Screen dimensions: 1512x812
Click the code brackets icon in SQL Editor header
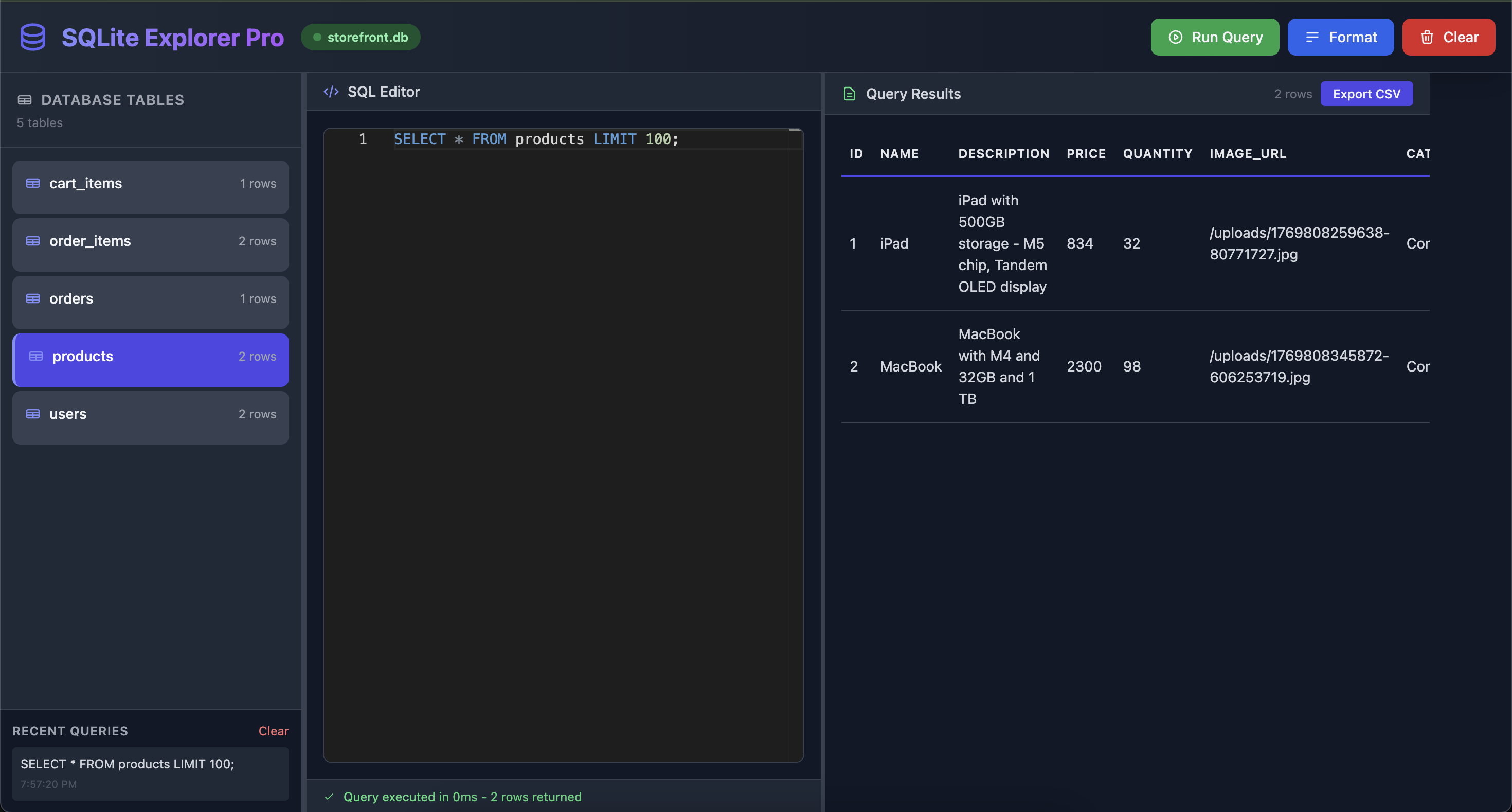331,92
